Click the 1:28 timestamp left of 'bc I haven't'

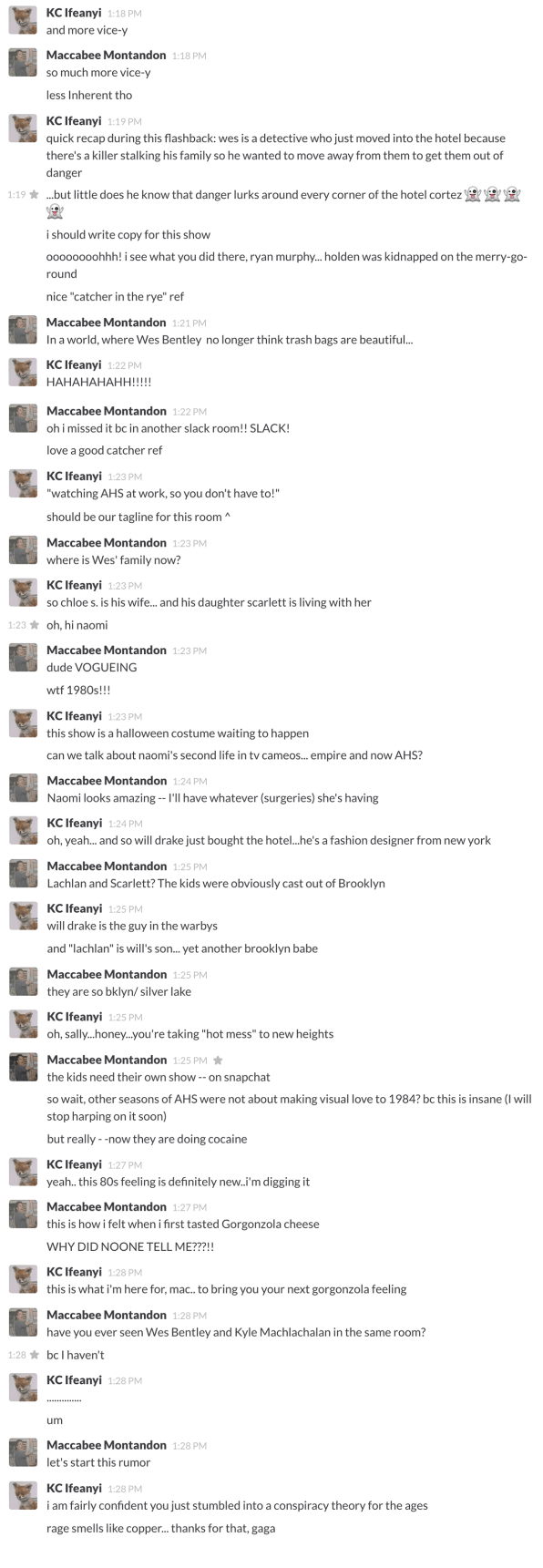pos(15,1355)
